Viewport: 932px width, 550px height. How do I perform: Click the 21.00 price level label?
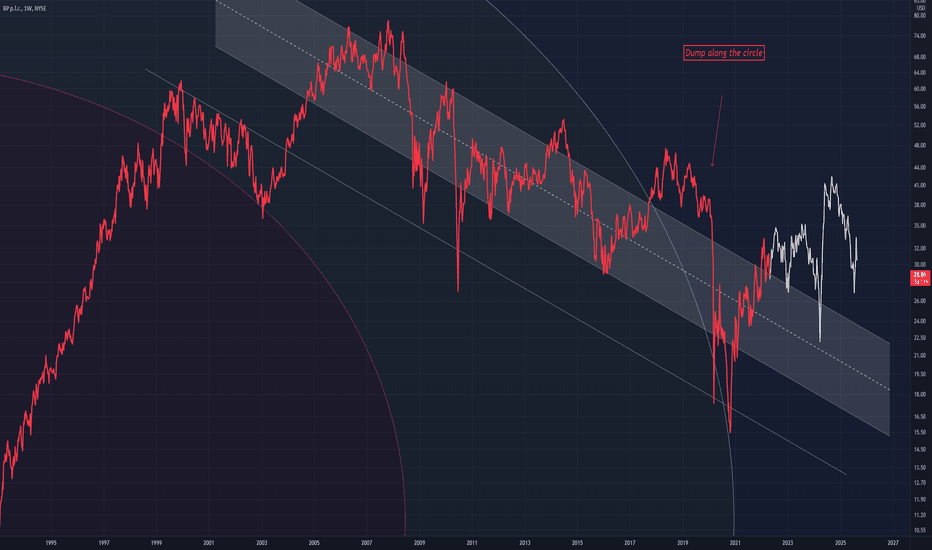point(920,356)
